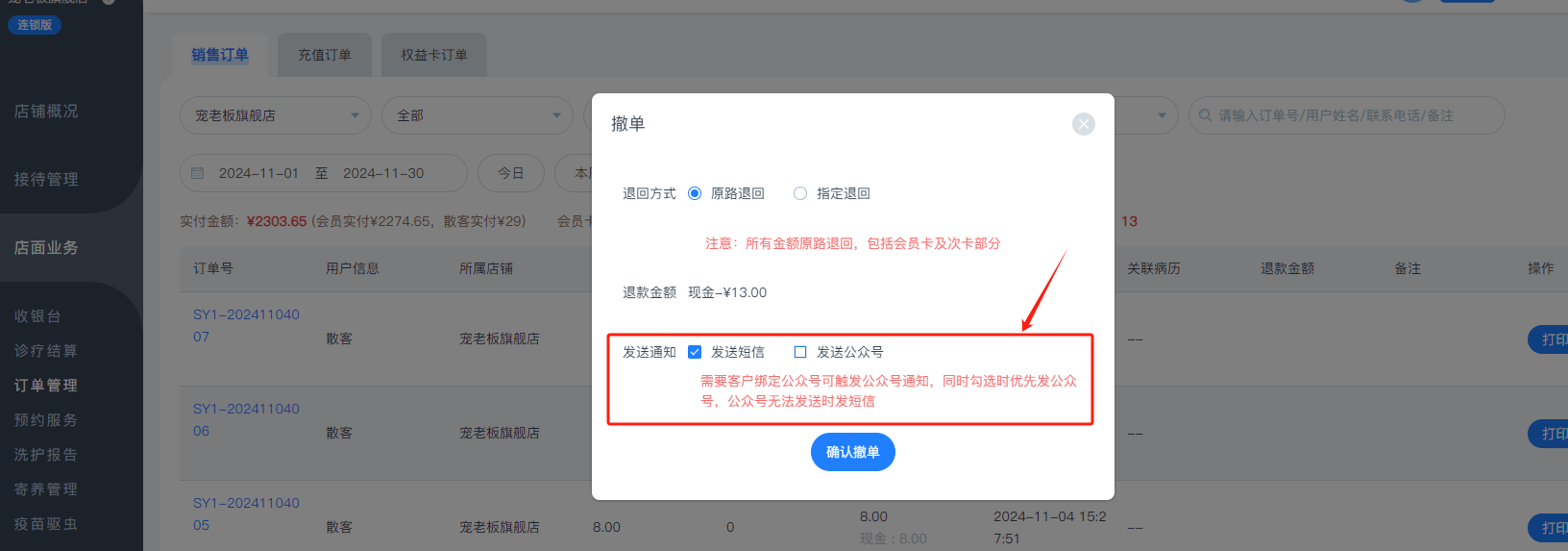The image size is (1568, 551).
Task: Switch to the 销售订单 tab
Action: pos(220,55)
